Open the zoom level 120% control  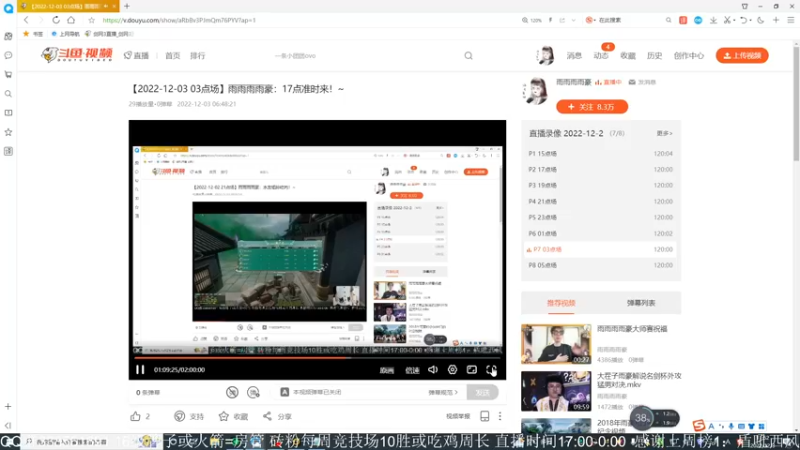(x=532, y=20)
